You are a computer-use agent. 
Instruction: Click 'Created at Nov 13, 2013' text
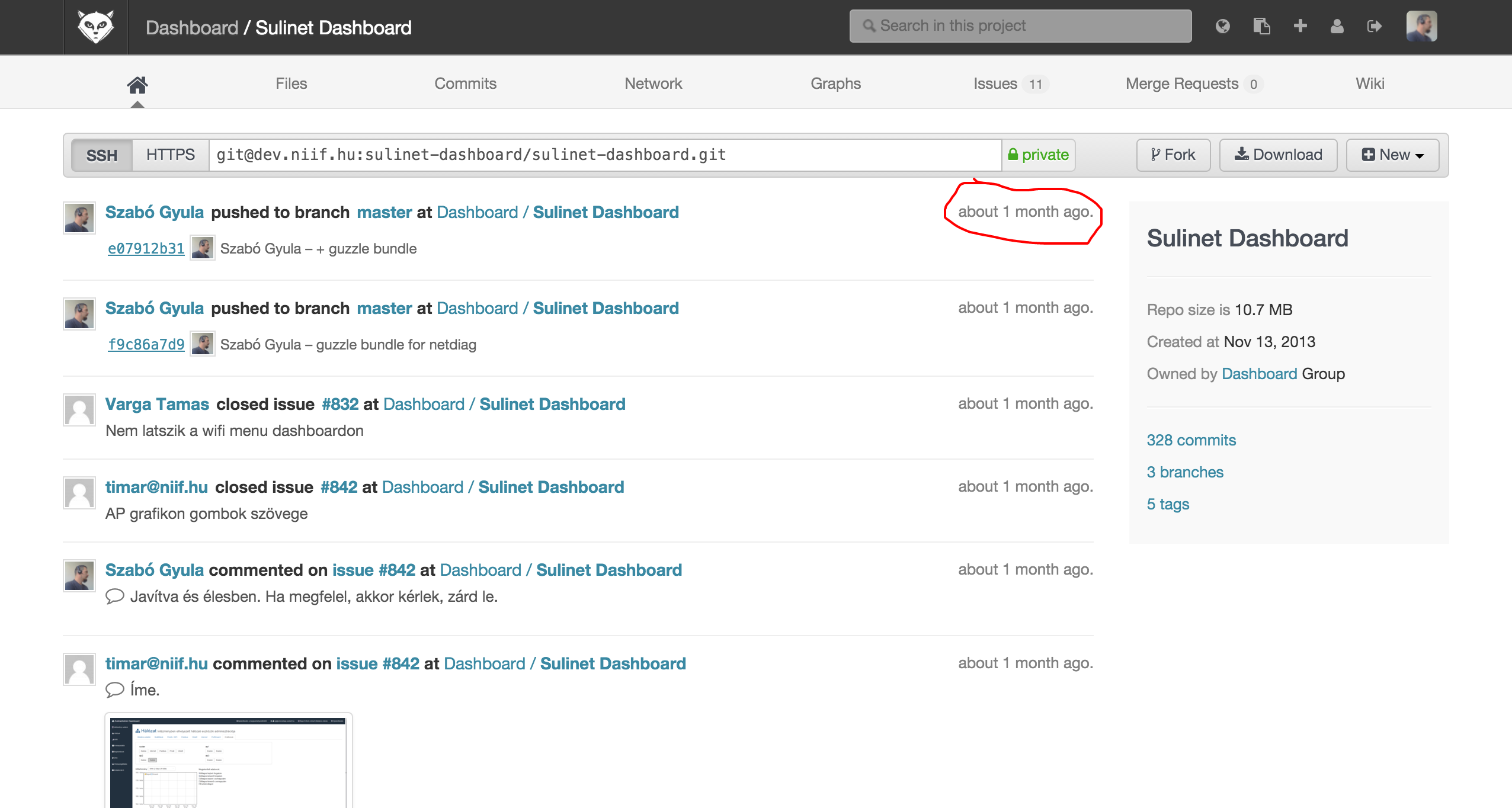pyautogui.click(x=1231, y=342)
